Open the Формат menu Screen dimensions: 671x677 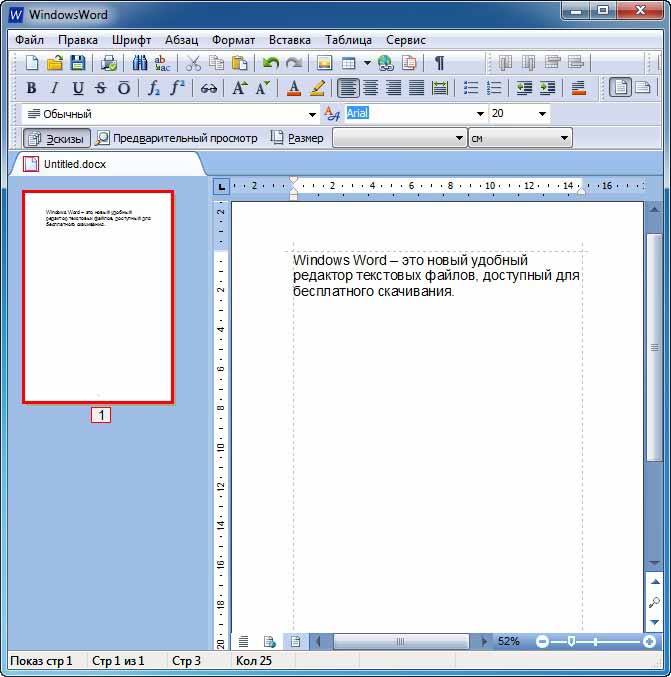(233, 40)
